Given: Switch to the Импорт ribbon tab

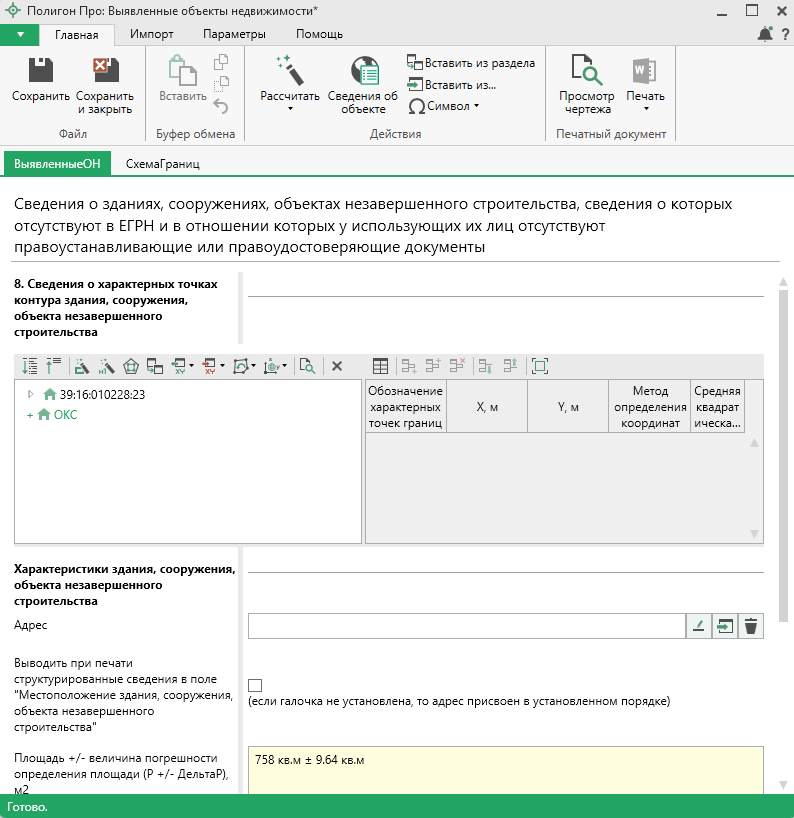Looking at the screenshot, I should [x=151, y=34].
